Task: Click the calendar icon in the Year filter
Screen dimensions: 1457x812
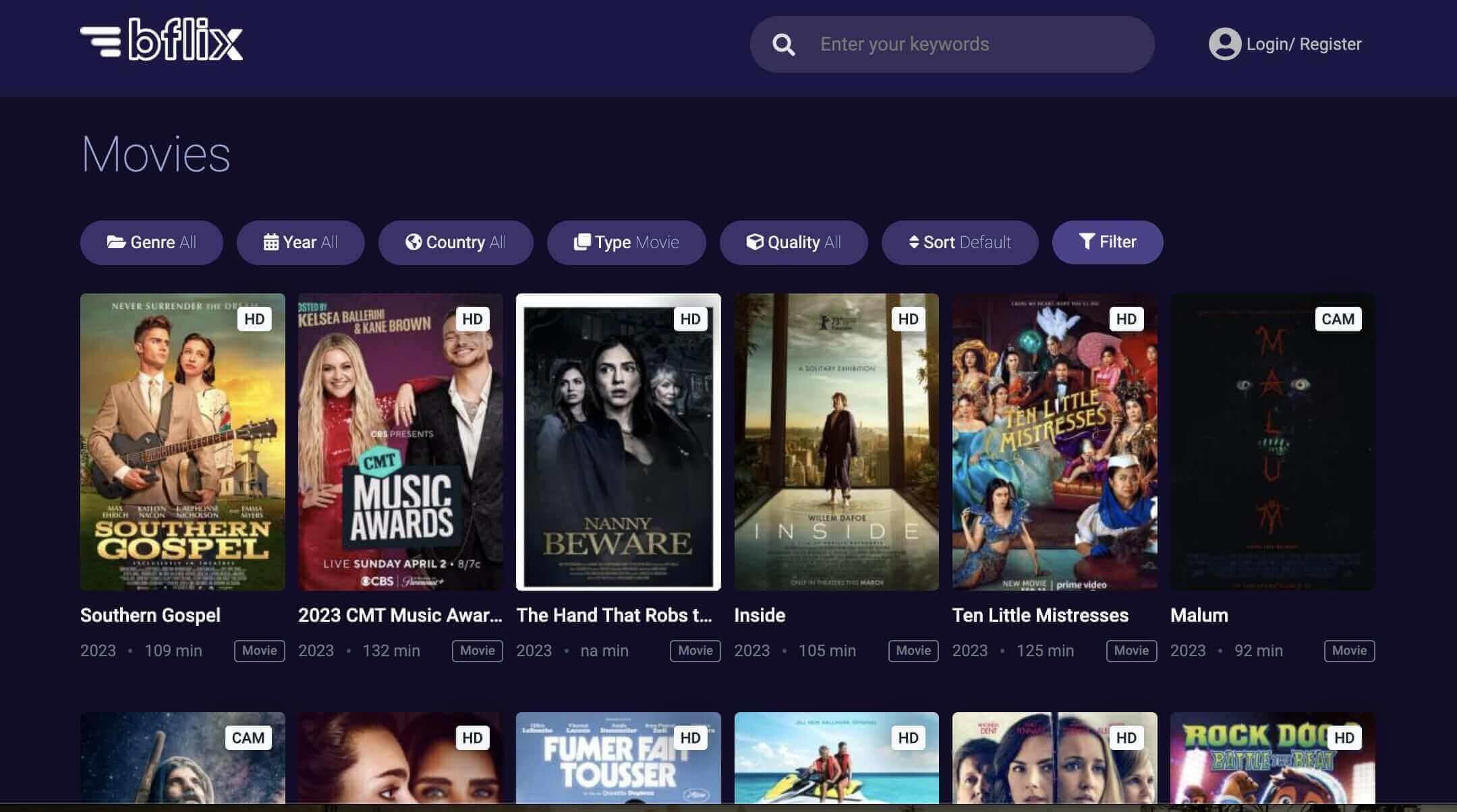Action: [x=270, y=242]
